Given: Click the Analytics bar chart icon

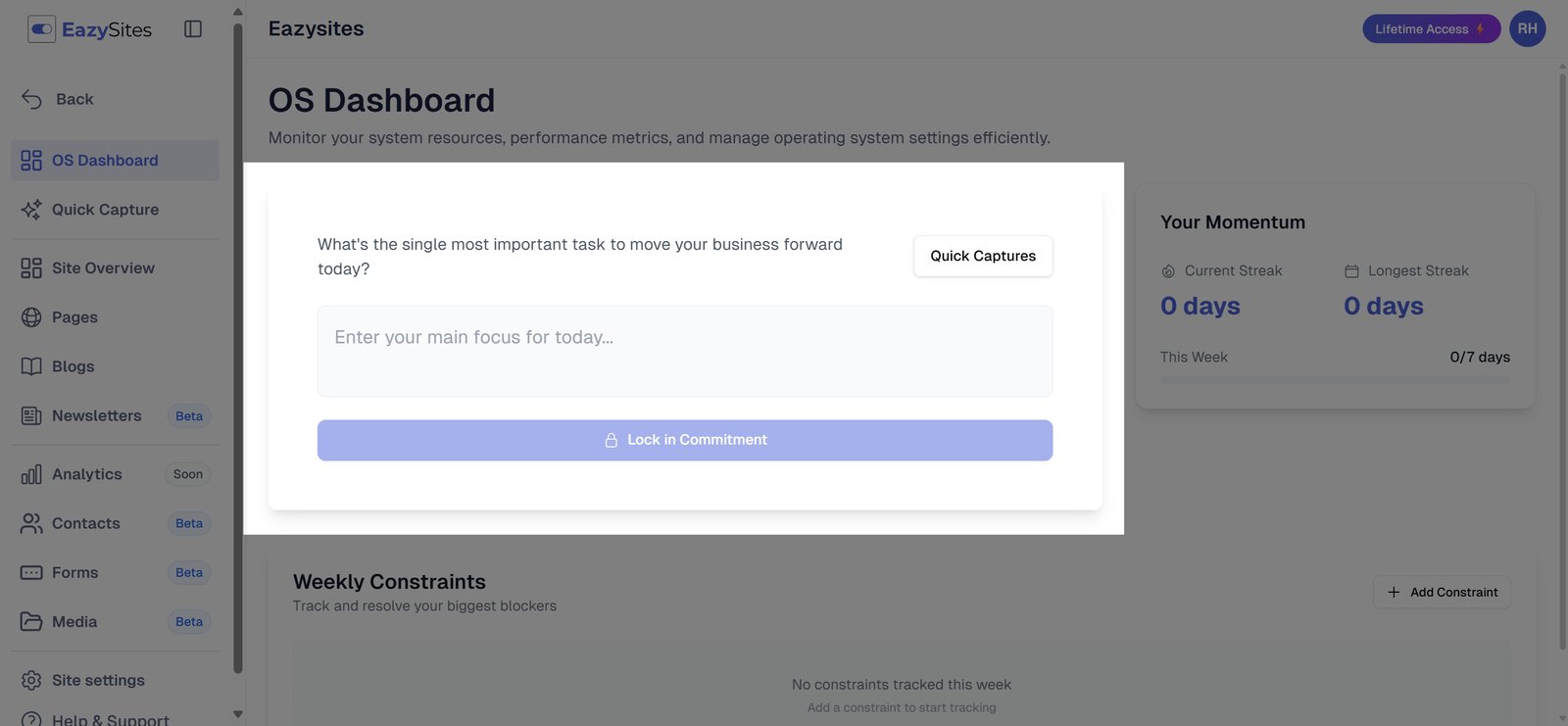Looking at the screenshot, I should (31, 475).
